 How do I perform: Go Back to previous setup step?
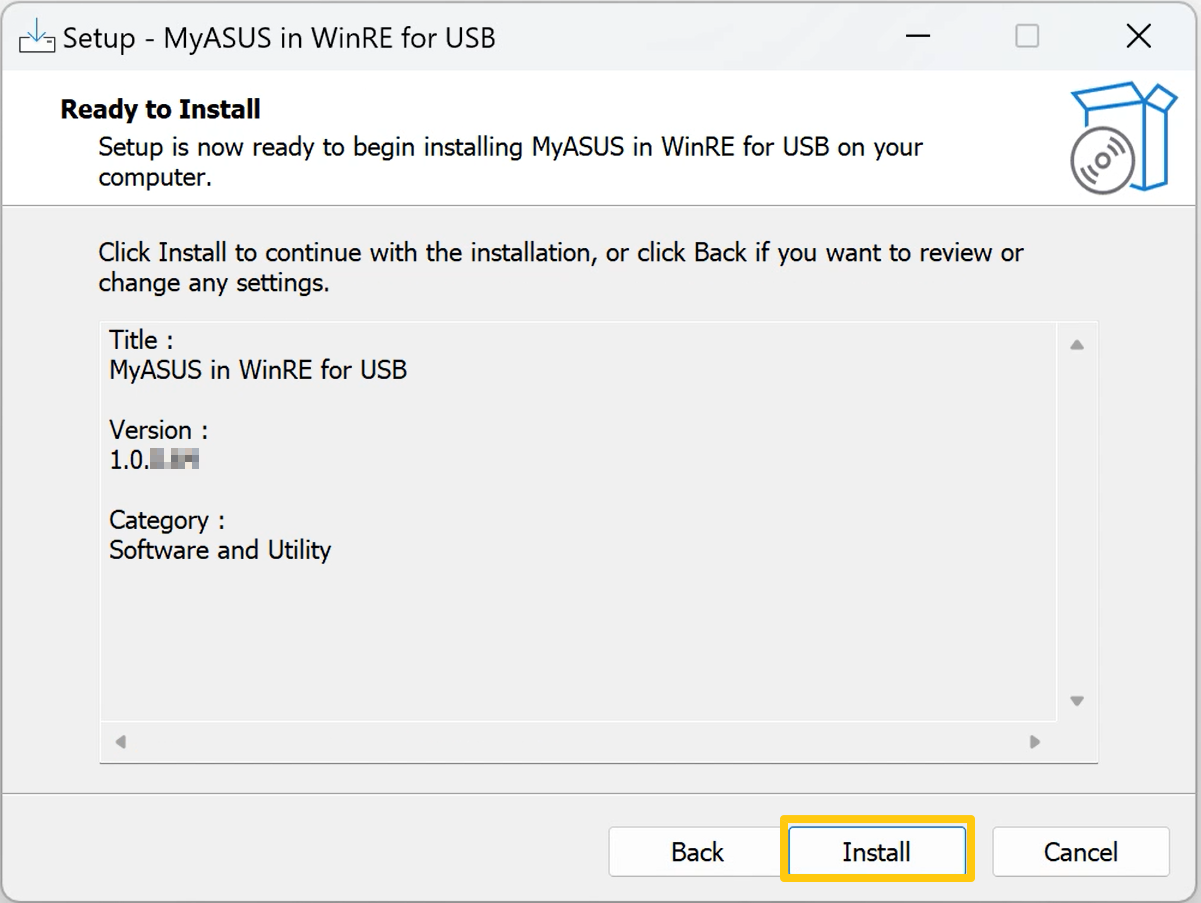697,852
